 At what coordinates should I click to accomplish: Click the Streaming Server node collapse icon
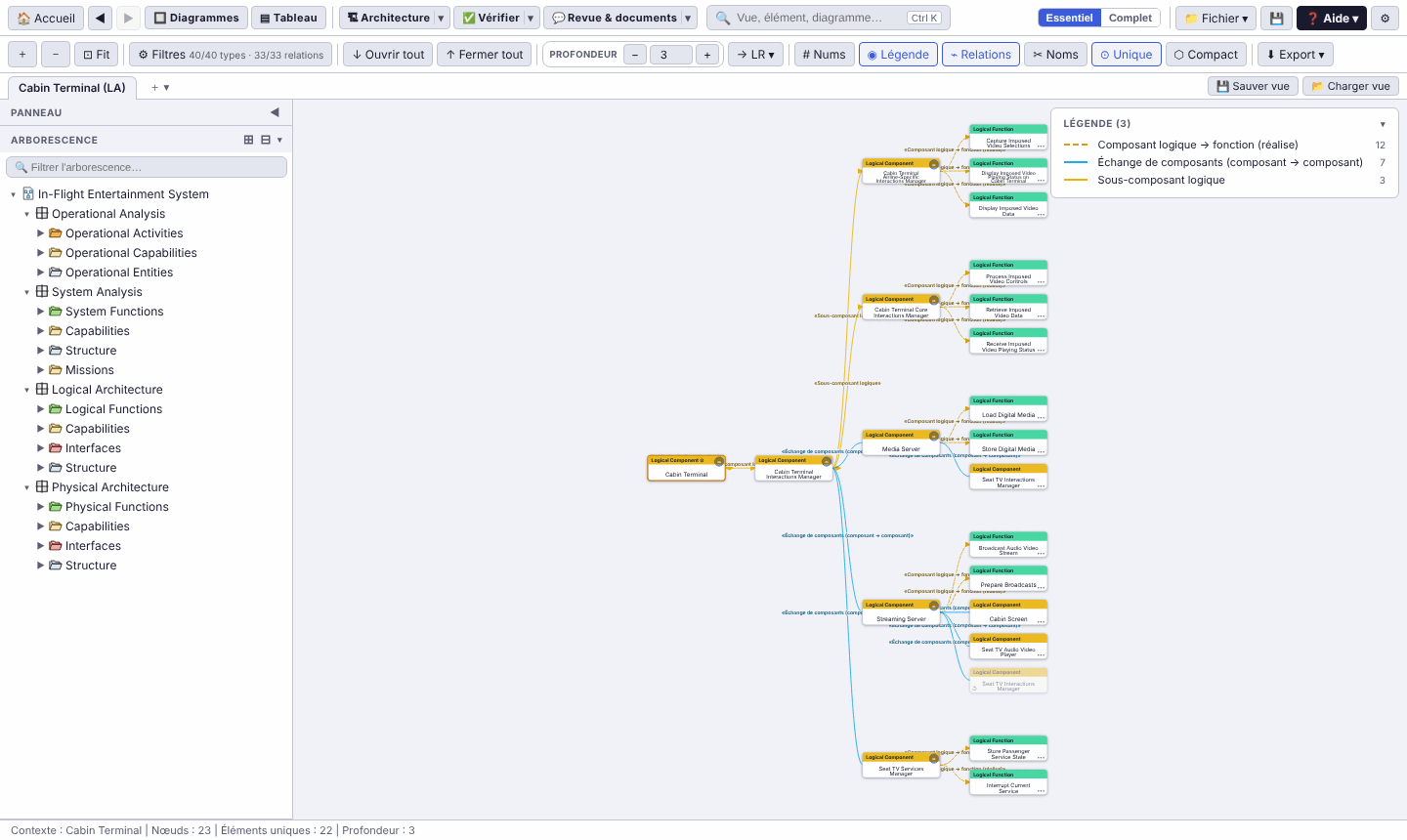pos(934,606)
